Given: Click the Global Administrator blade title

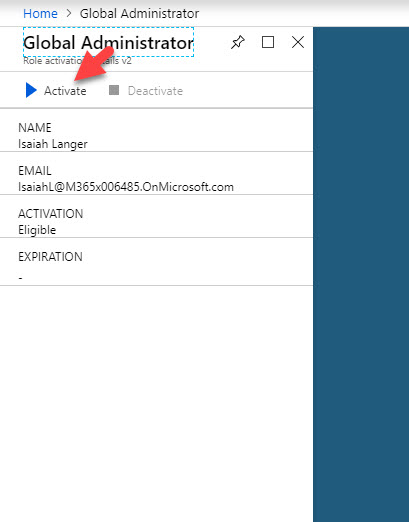Looking at the screenshot, I should [x=108, y=43].
